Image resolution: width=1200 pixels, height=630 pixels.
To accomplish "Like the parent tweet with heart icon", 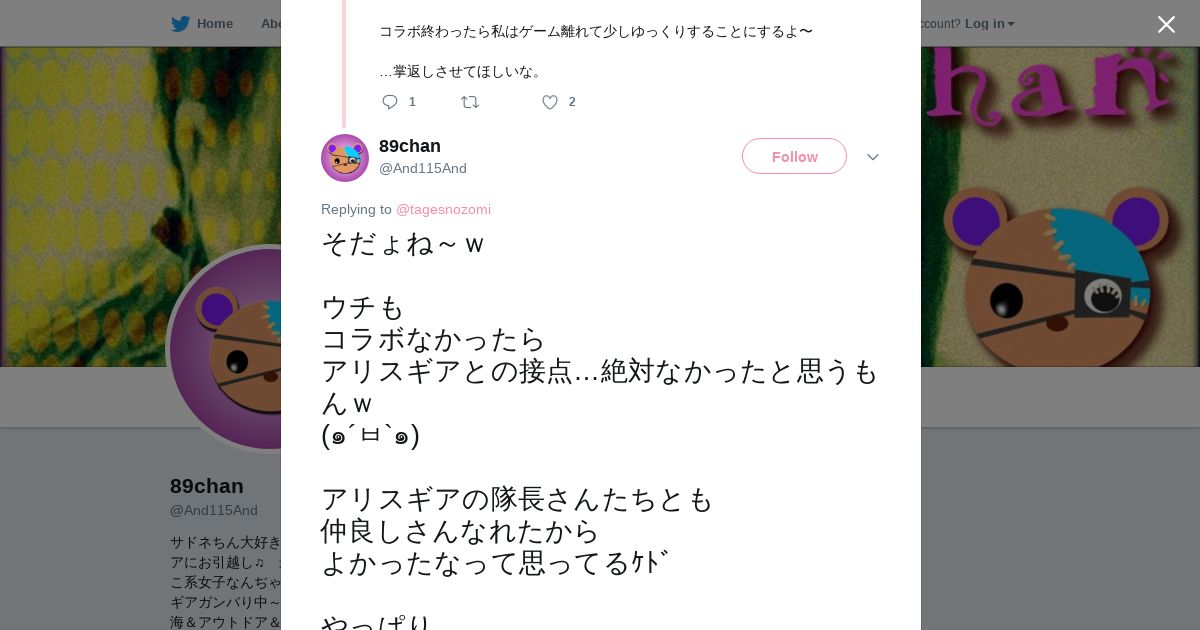I will [x=550, y=102].
